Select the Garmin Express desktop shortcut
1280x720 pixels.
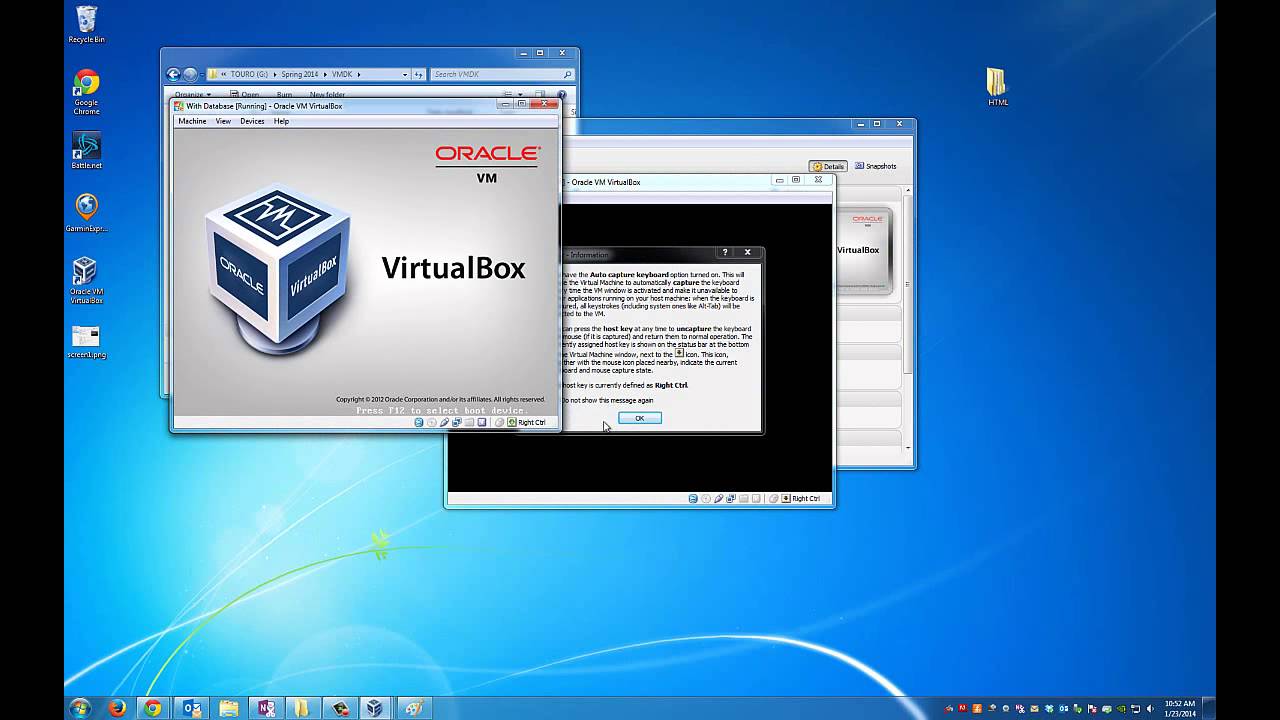pyautogui.click(x=86, y=212)
